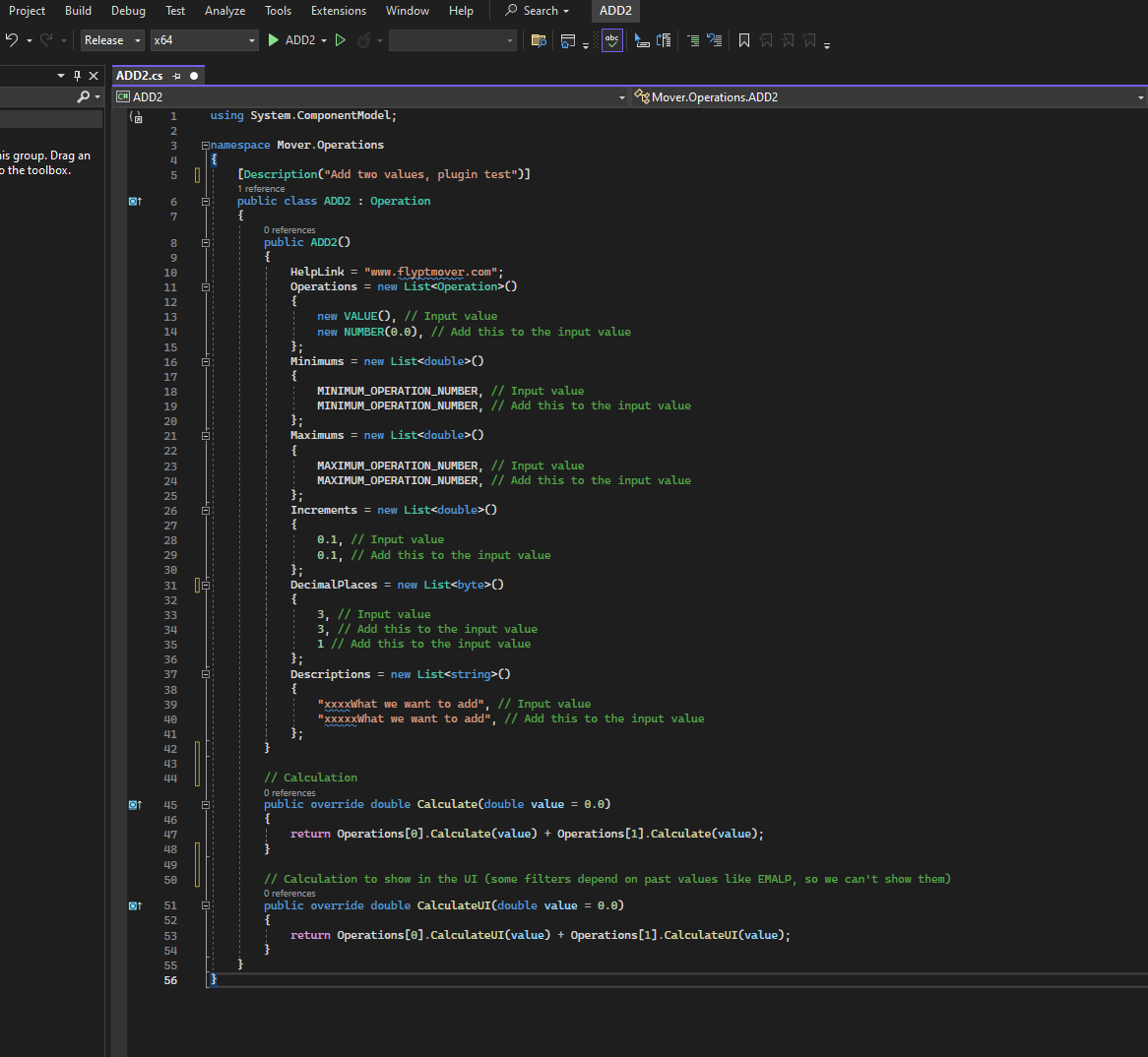Click unsaved dot to close ADD2.cs tab
The image size is (1148, 1057).
point(194,76)
